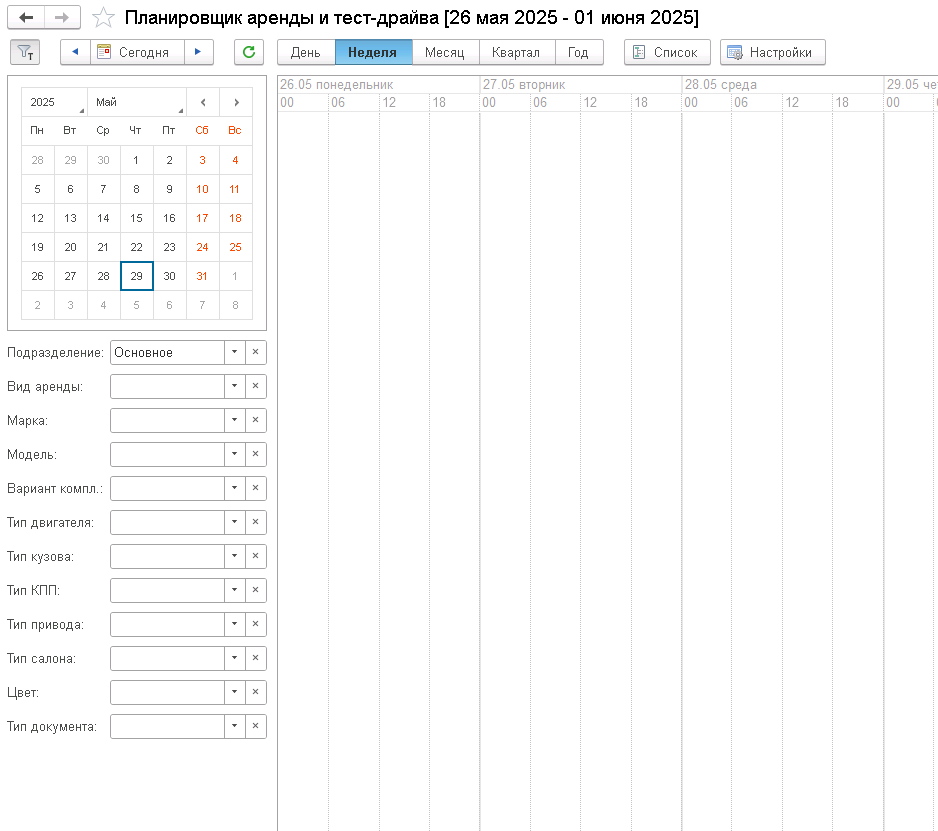Image resolution: width=938 pixels, height=831 pixels.
Task: Refresh the planner with the green arrow icon
Action: [249, 52]
